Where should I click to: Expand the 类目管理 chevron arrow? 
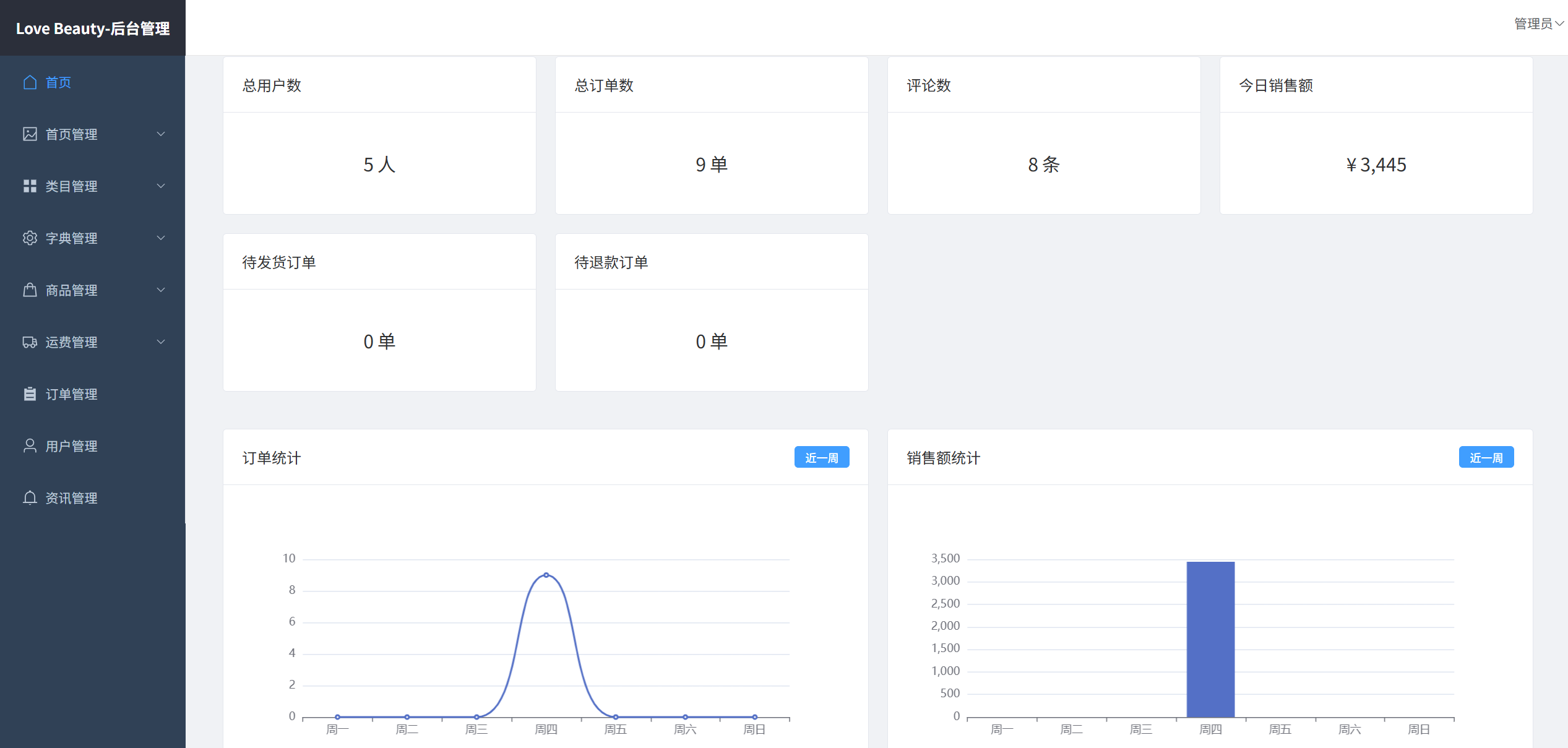(x=161, y=186)
